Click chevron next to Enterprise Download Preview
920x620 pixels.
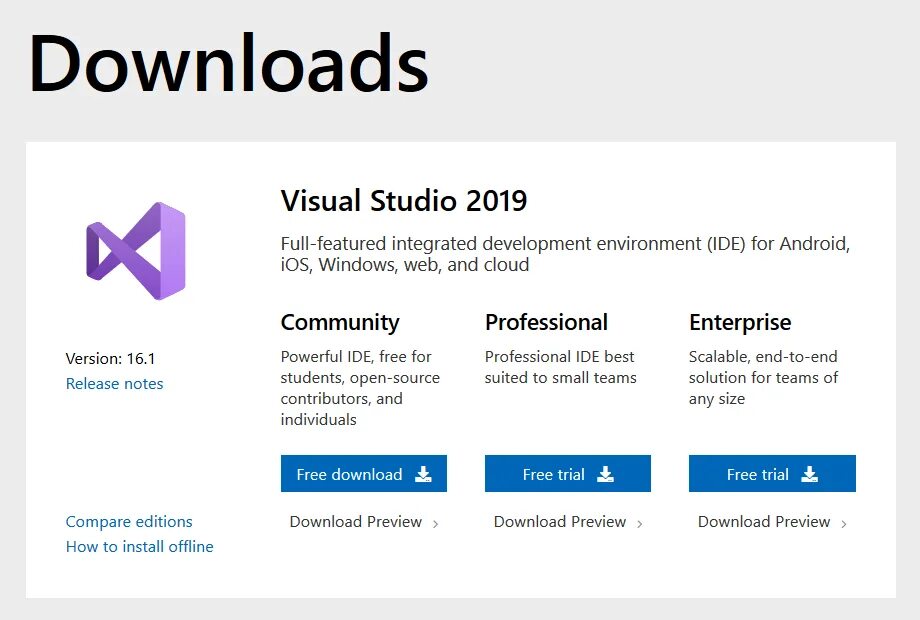844,524
